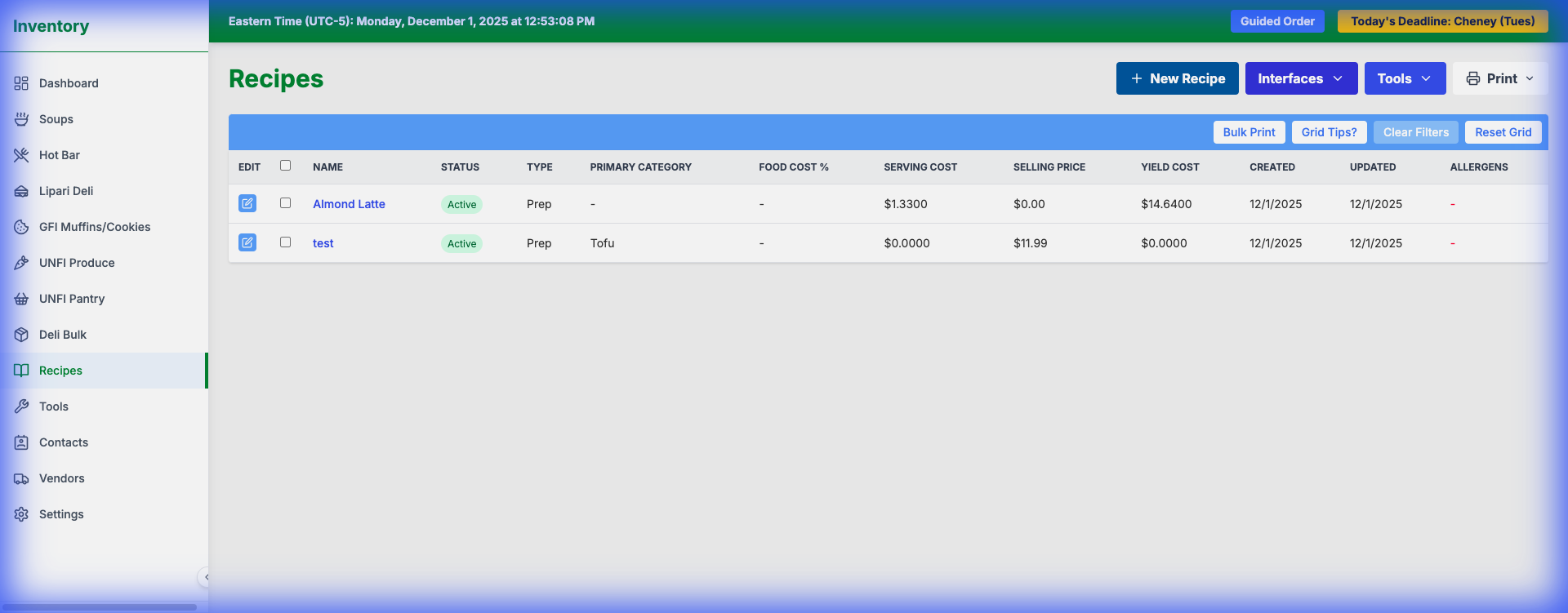Click the Hot Bar utensils icon

pos(21,155)
